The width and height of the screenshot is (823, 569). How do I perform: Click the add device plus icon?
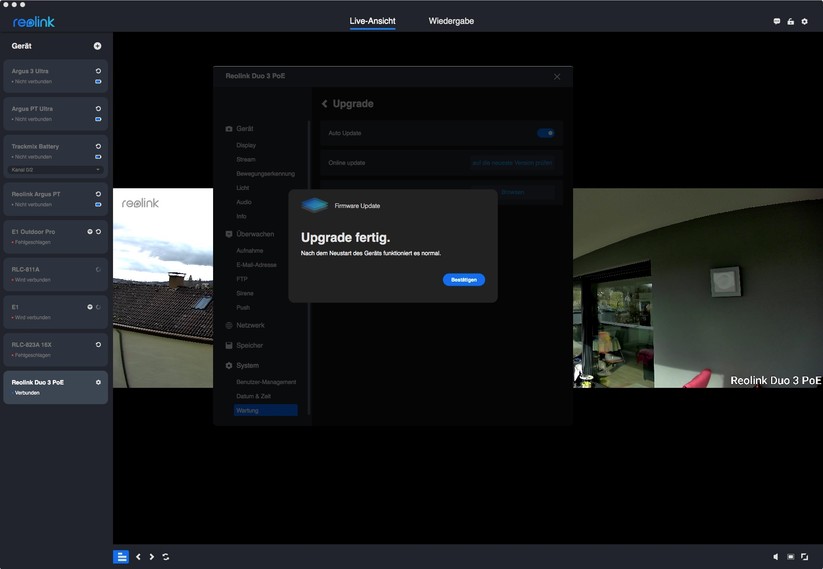[97, 46]
